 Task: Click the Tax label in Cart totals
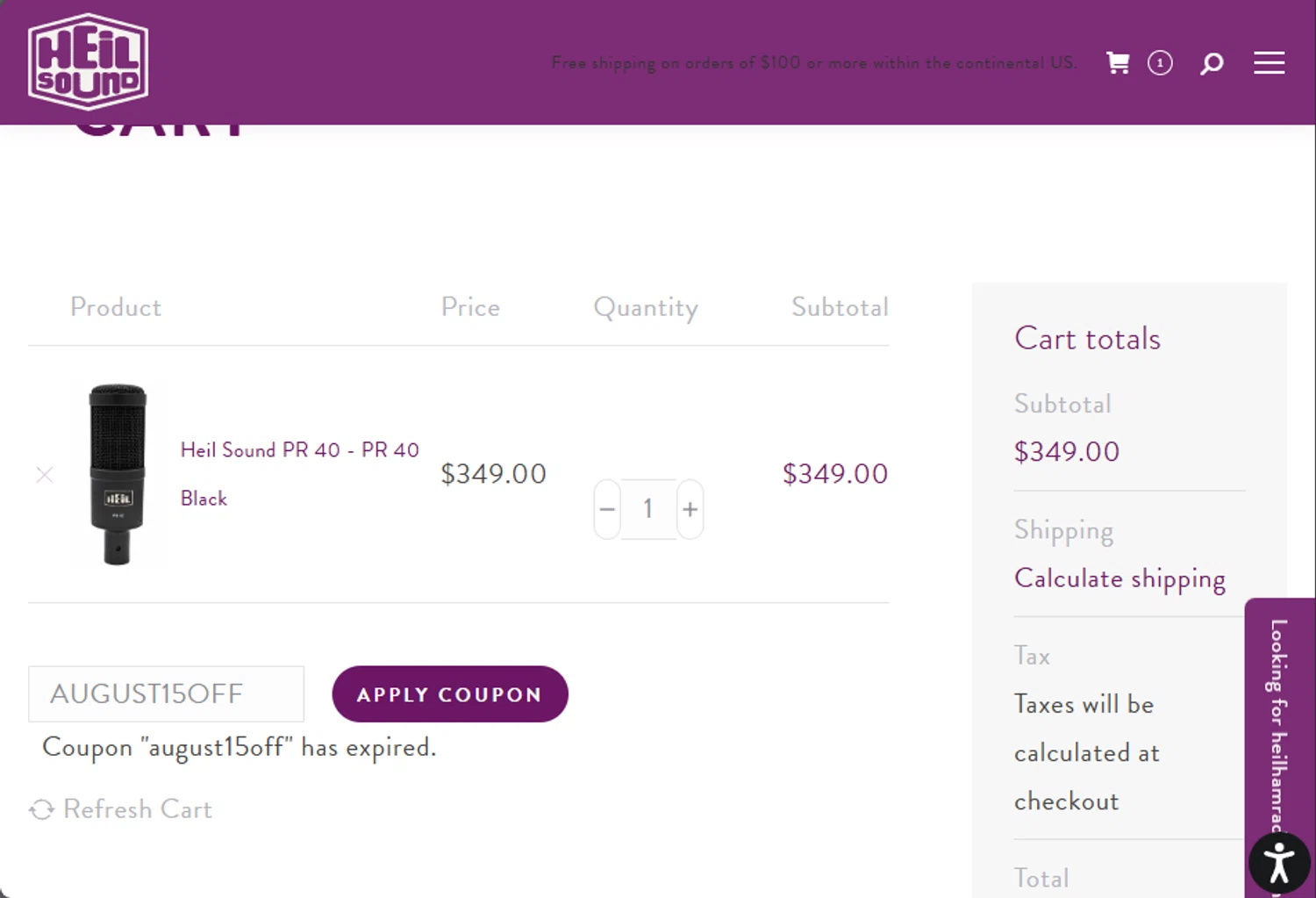[x=1032, y=656]
